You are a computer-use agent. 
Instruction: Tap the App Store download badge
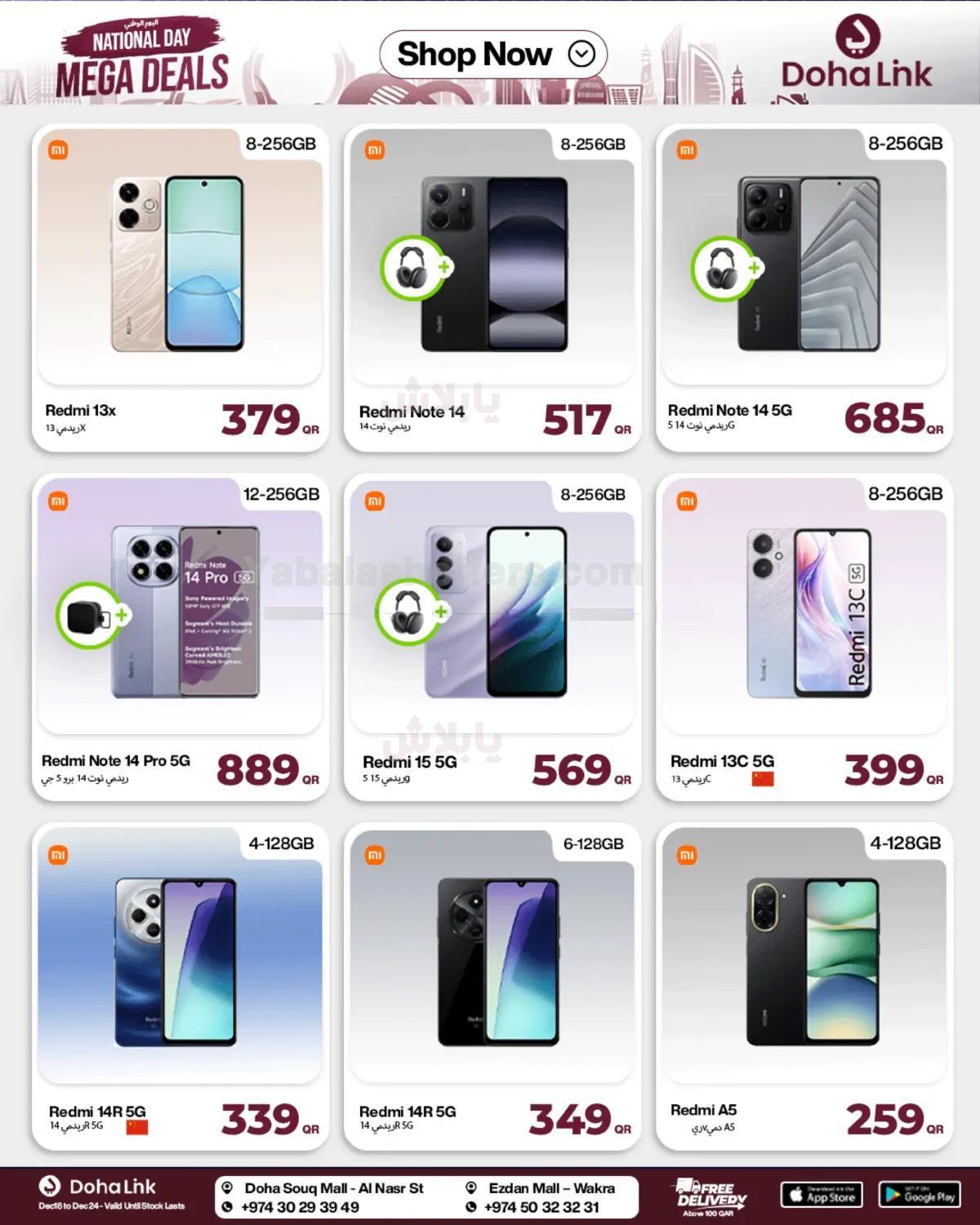pyautogui.click(x=822, y=1196)
